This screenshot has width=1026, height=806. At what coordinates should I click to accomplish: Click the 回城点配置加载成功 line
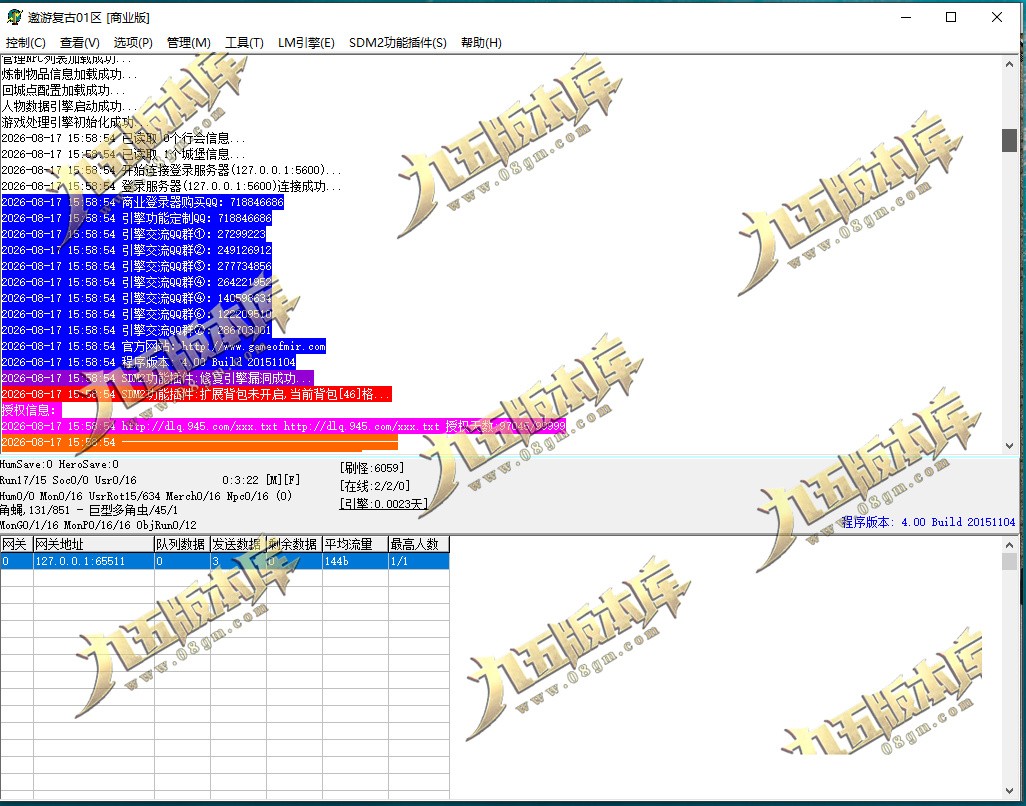63,90
